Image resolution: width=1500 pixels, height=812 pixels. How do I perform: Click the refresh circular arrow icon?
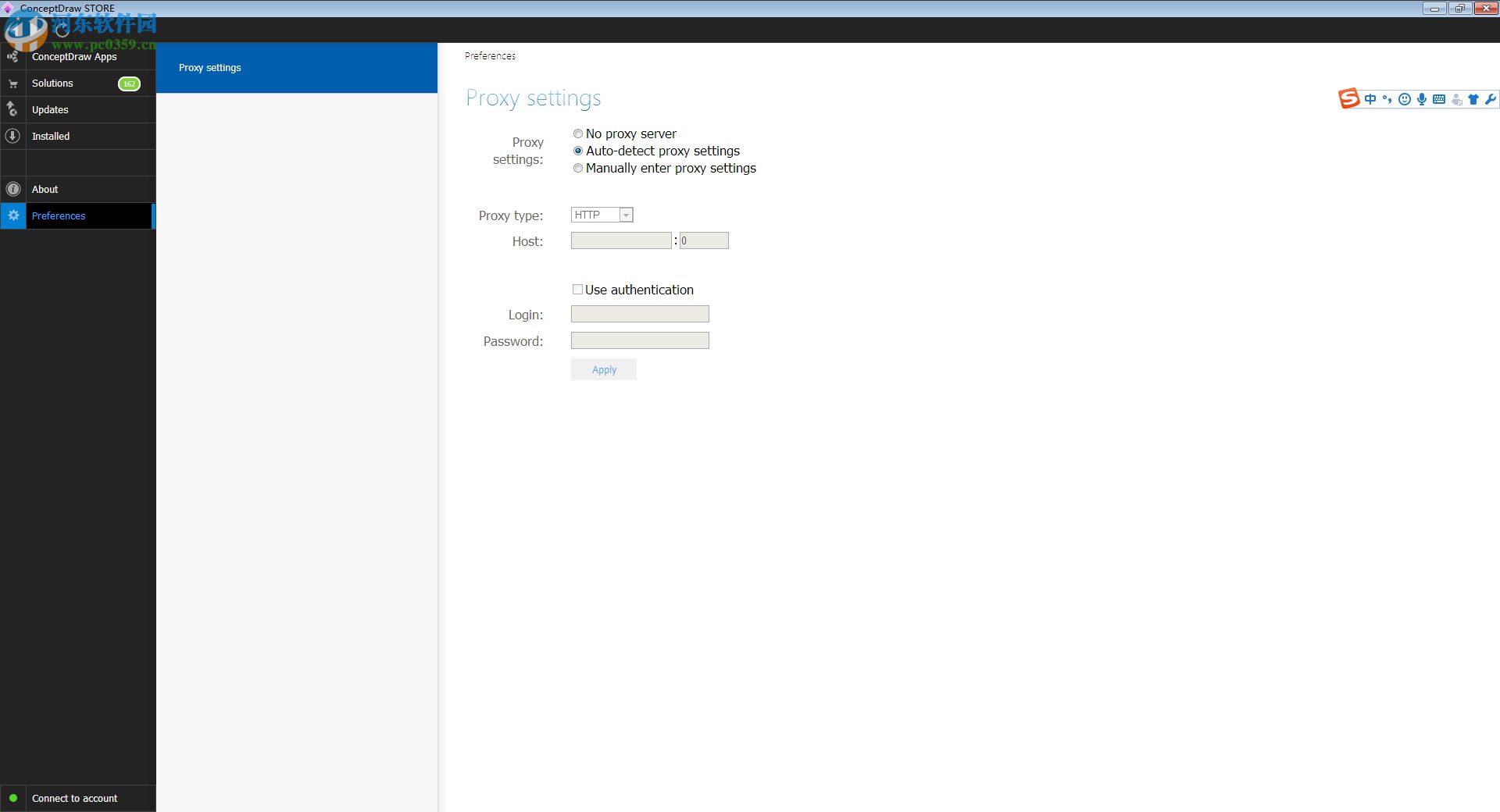click(x=62, y=30)
